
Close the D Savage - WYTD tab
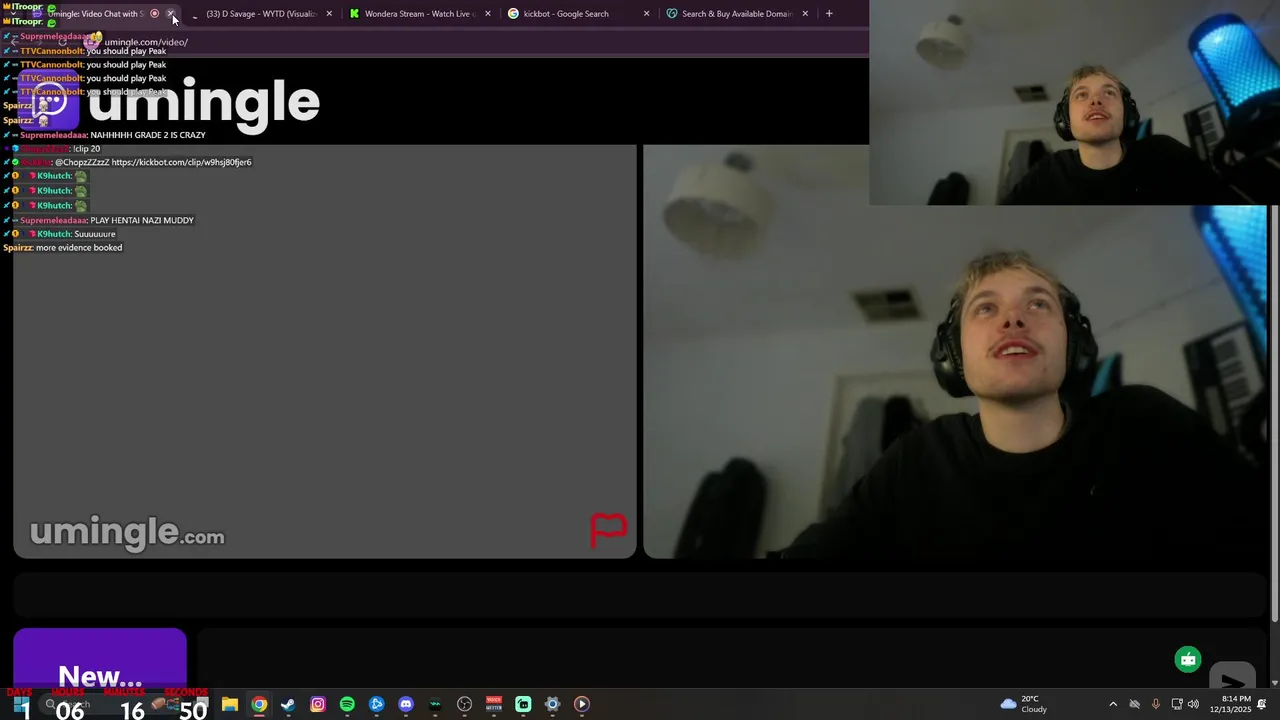(329, 14)
